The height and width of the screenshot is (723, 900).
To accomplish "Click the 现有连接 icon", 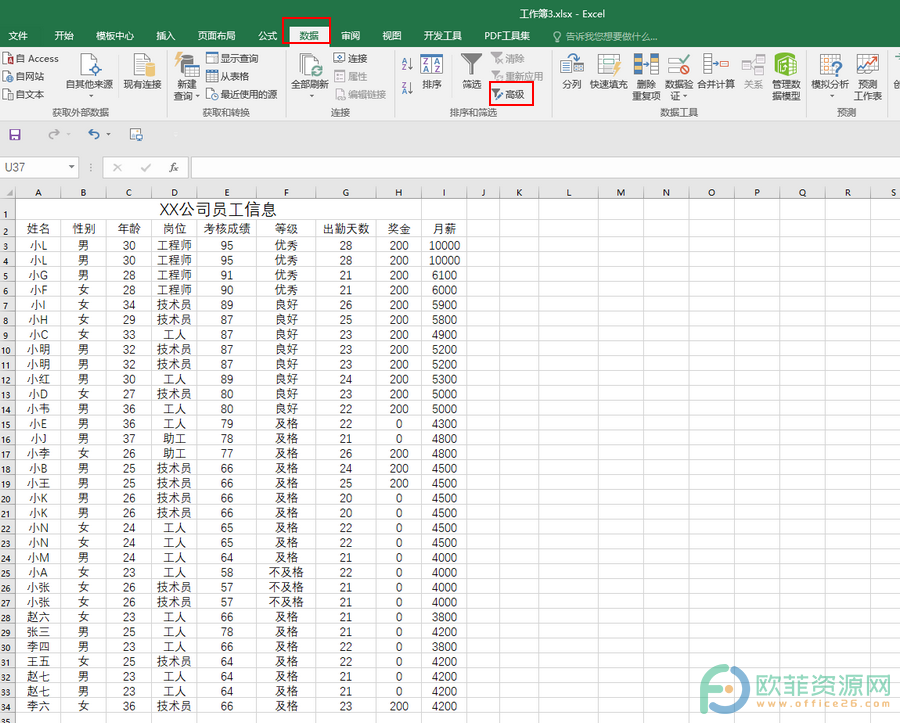I will pyautogui.click(x=142, y=72).
